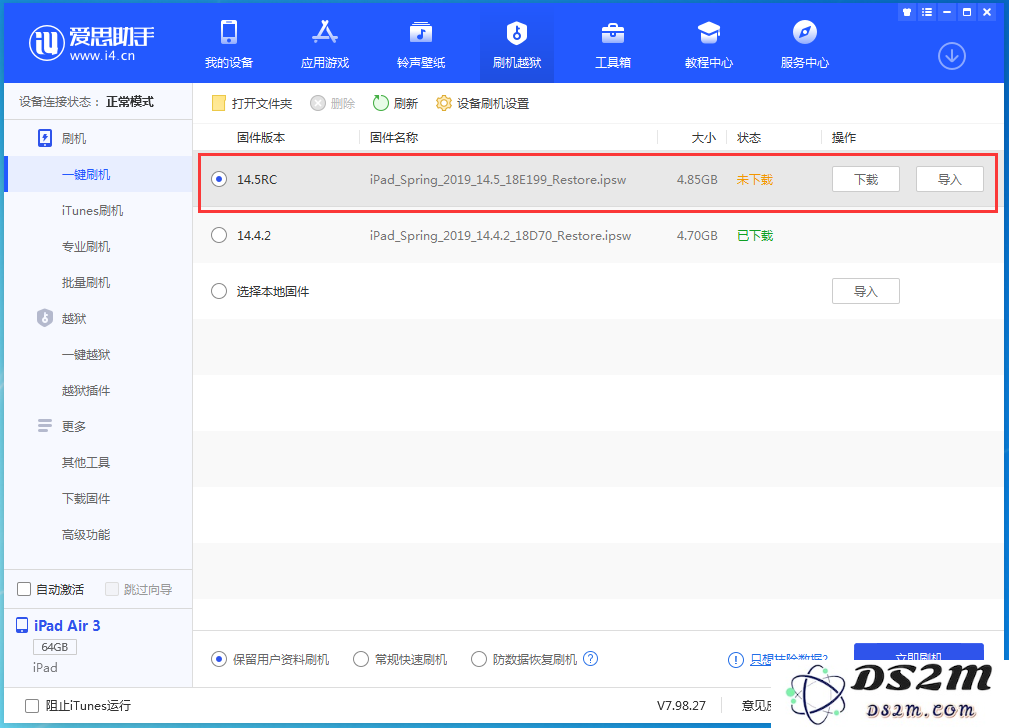Open the 铃声壁纸 section

pyautogui.click(x=421, y=44)
